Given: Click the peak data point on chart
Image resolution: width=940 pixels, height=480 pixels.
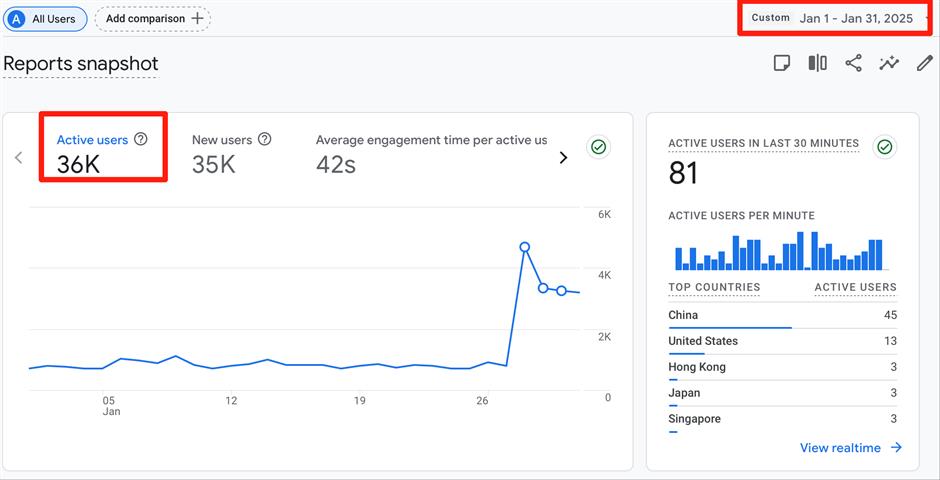Looking at the screenshot, I should point(524,246).
